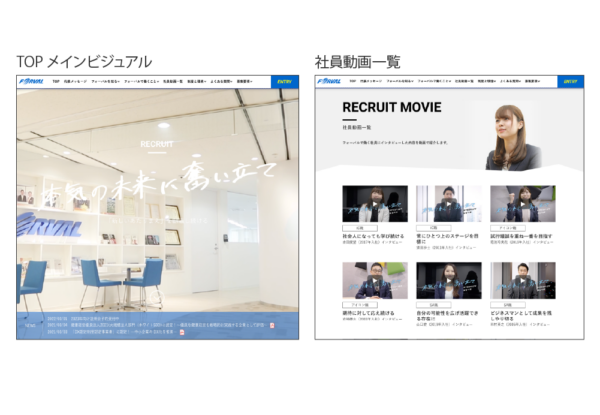Open the PDF icon beside the third news item
The height and width of the screenshot is (415, 600).
[182, 332]
